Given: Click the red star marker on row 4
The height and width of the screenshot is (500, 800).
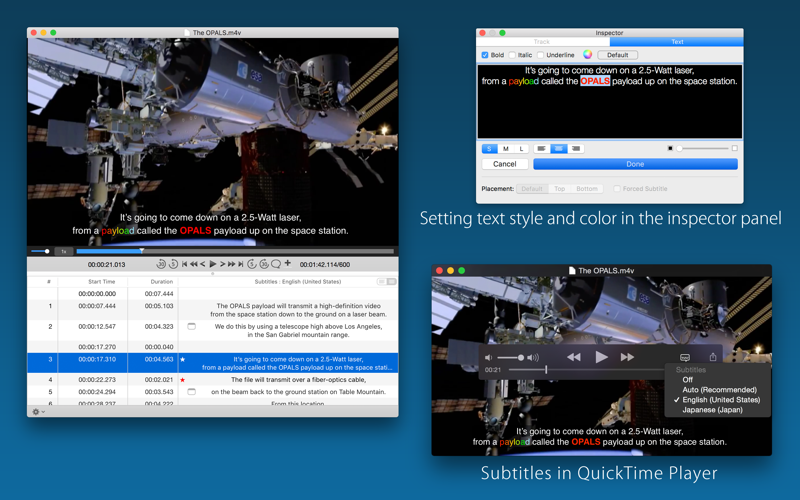Looking at the screenshot, I should click(183, 380).
